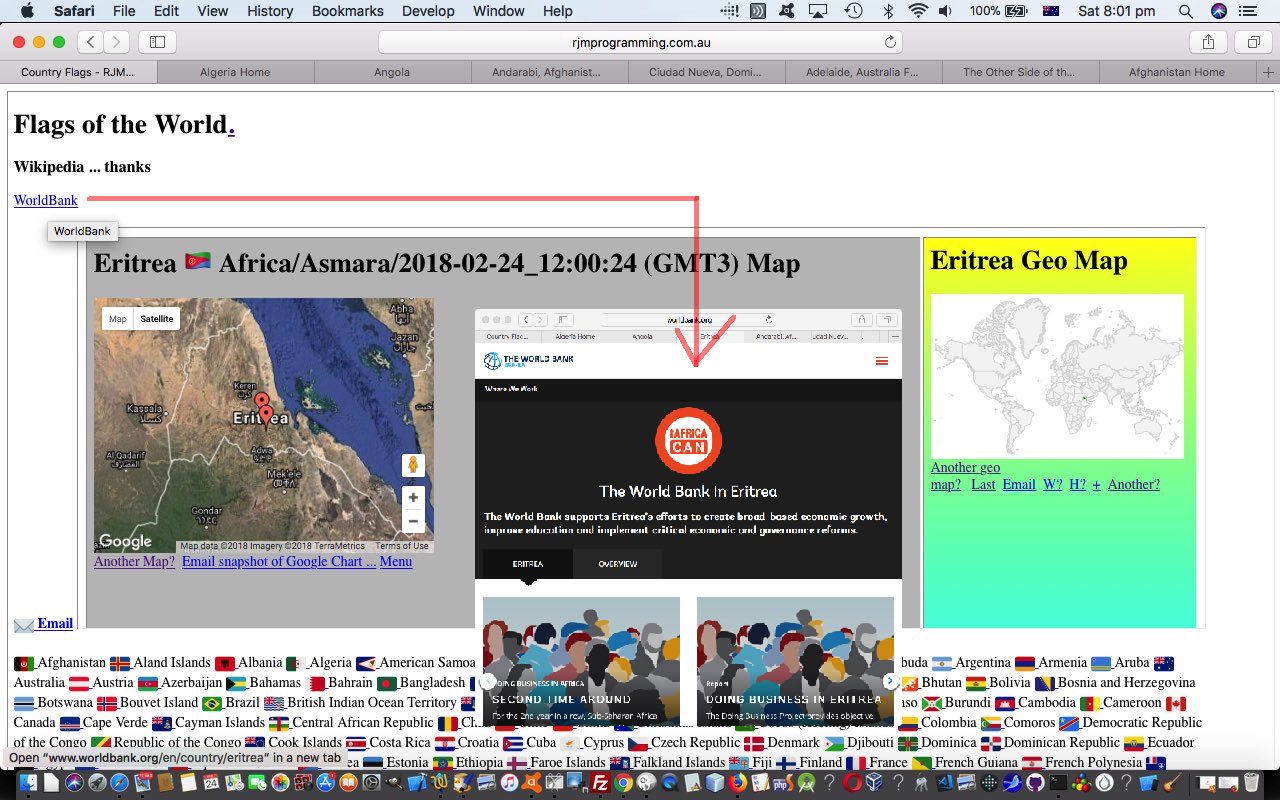
Task: Launch Google Chrome from the Dock
Action: pos(624,783)
